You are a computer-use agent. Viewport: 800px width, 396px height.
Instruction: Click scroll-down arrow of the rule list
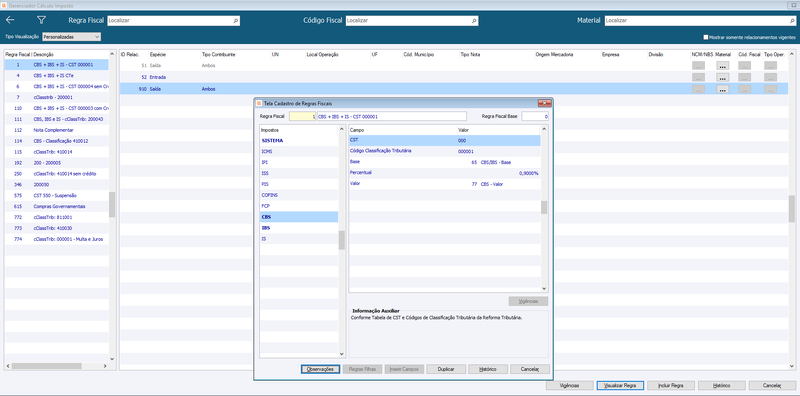point(112,359)
